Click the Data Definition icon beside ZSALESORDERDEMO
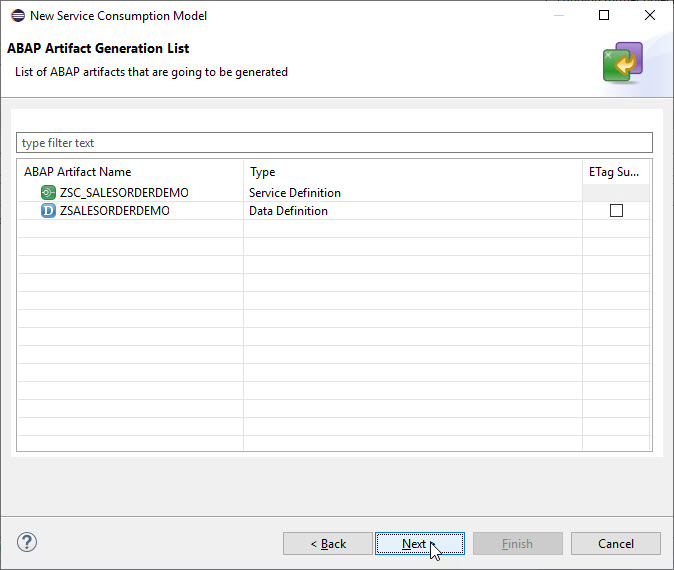Image resolution: width=674 pixels, height=570 pixels. tap(48, 211)
